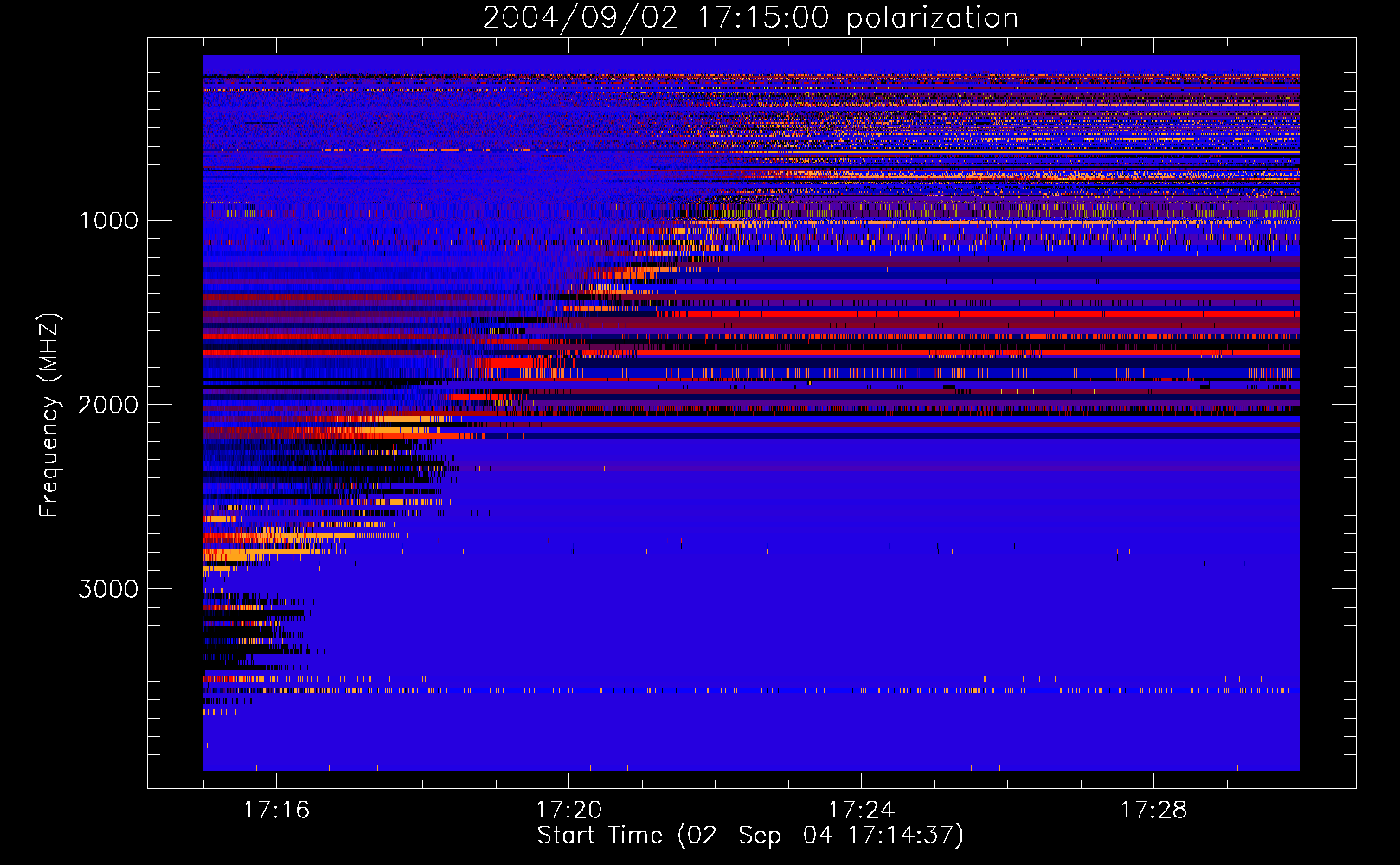This screenshot has height=865, width=1400.
Task: Click the "17:28" time tick label
Action: pyautogui.click(x=1153, y=810)
